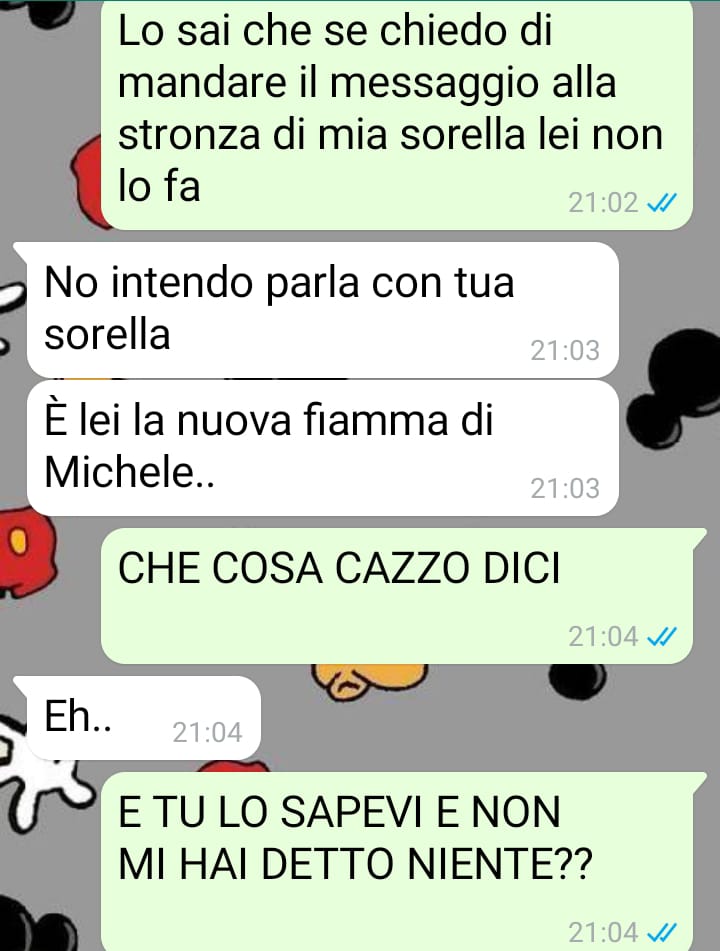
Task: Tap the blue checkmarks beside 21:04 CHE COSA
Action: click(662, 637)
